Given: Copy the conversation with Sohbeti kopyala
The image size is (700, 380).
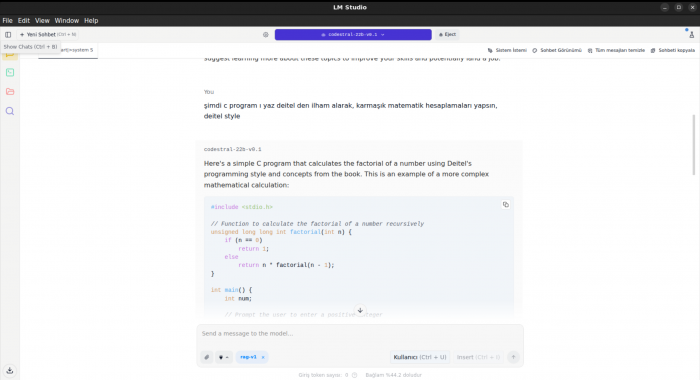Looking at the screenshot, I should point(673,50).
